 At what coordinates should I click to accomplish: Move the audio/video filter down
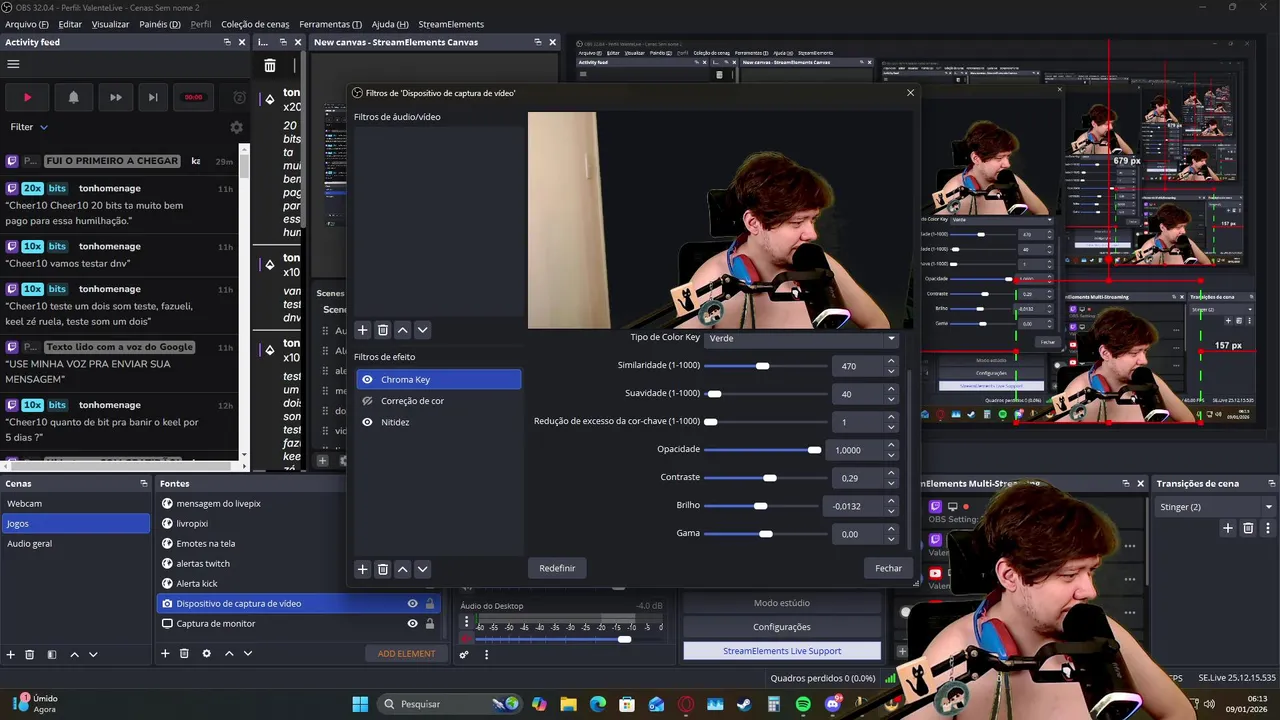tap(422, 330)
